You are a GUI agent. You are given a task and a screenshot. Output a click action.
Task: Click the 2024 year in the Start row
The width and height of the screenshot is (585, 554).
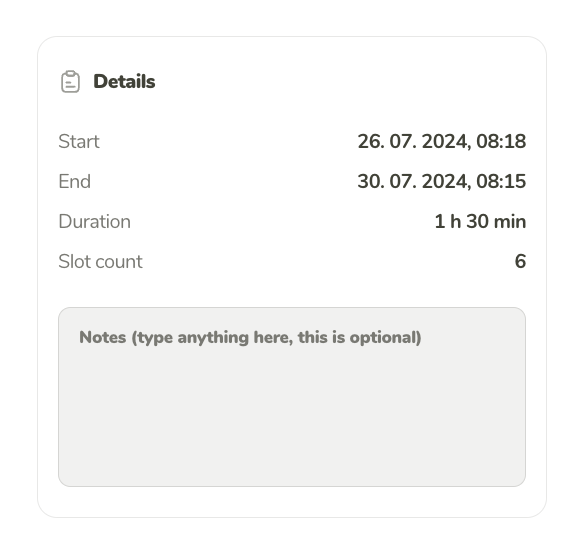[444, 141]
